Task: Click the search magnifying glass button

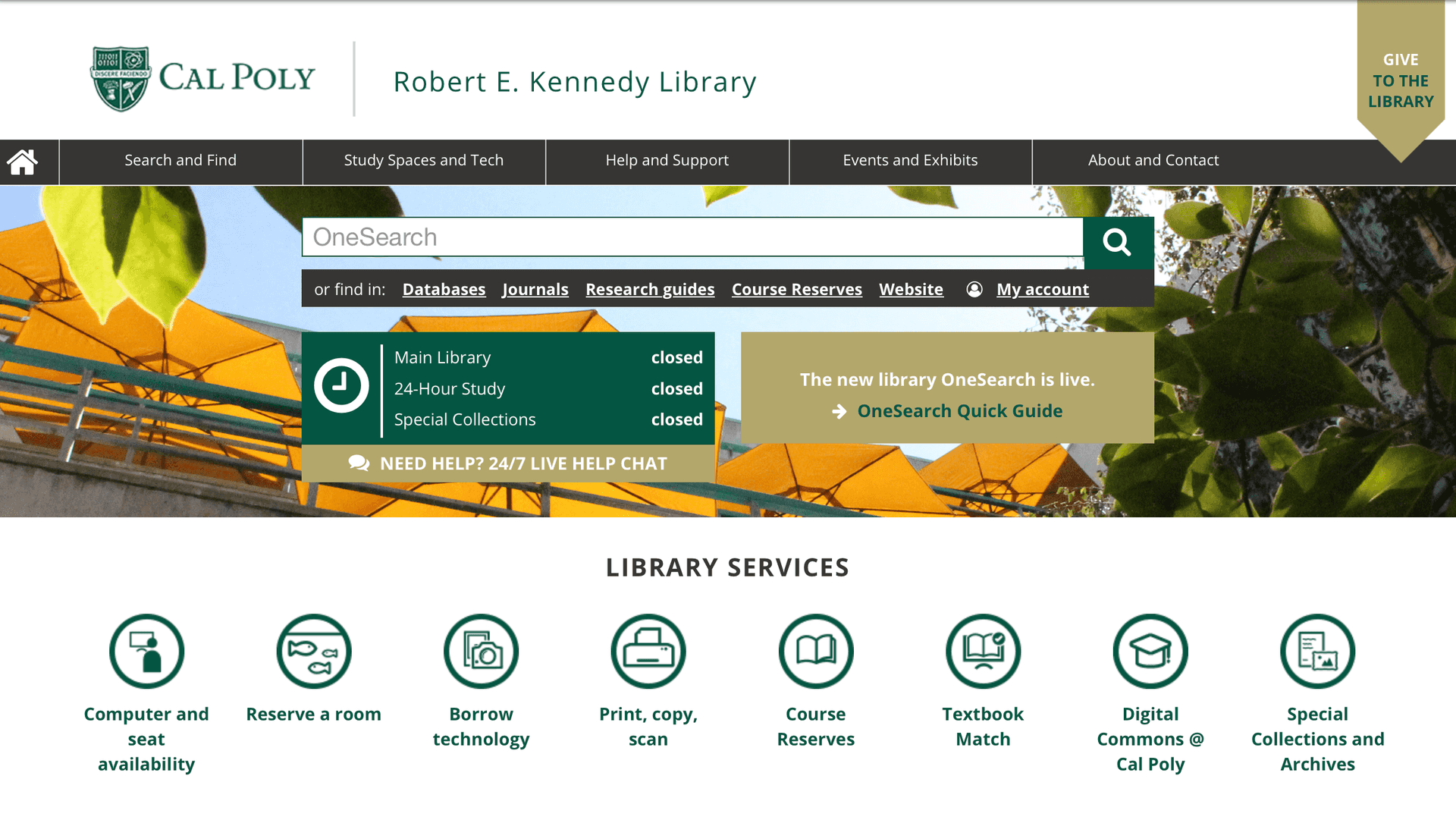Action: (1118, 242)
